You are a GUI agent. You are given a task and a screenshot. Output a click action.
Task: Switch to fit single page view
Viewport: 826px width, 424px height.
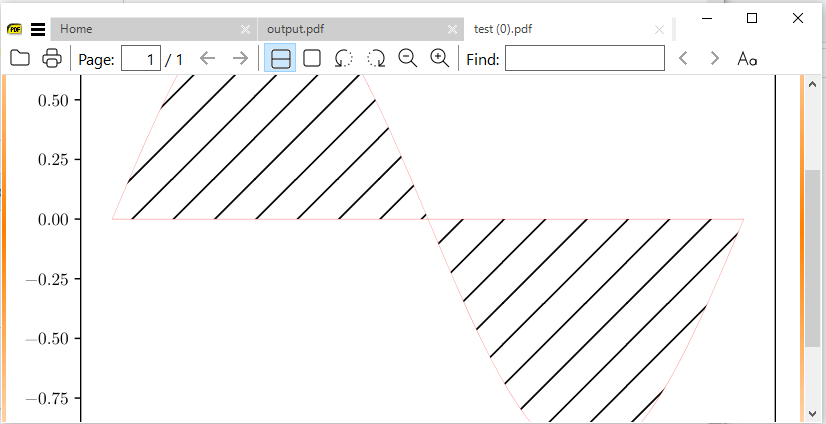pos(312,58)
